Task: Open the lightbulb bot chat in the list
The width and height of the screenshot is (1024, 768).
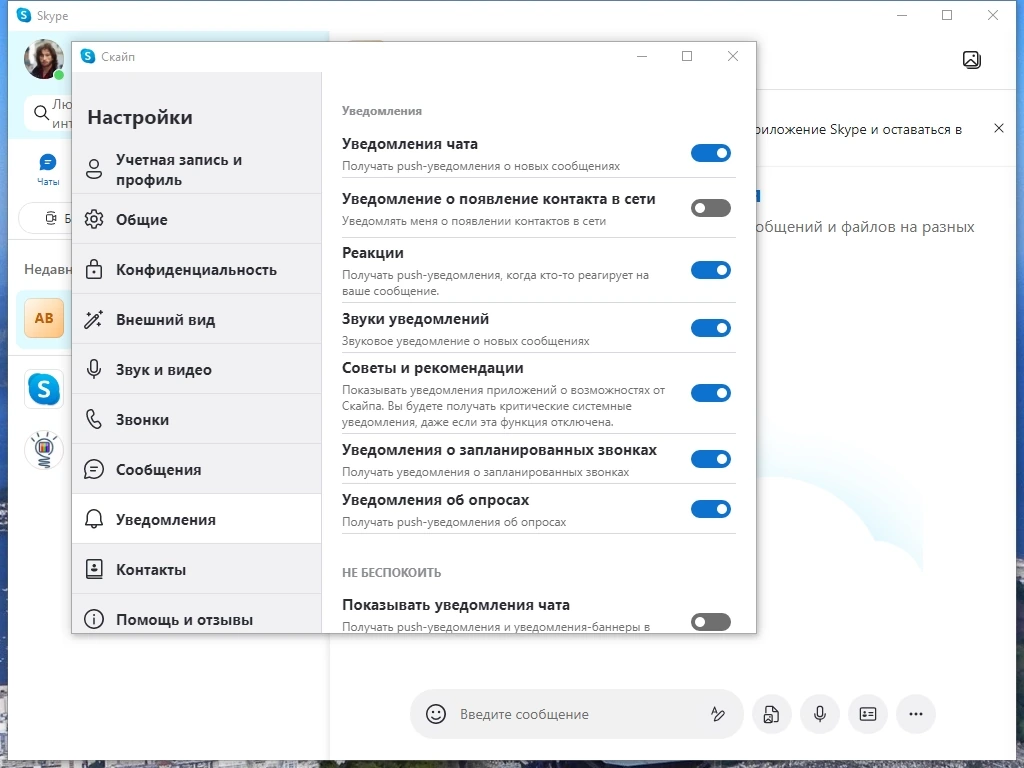Action: pyautogui.click(x=44, y=449)
